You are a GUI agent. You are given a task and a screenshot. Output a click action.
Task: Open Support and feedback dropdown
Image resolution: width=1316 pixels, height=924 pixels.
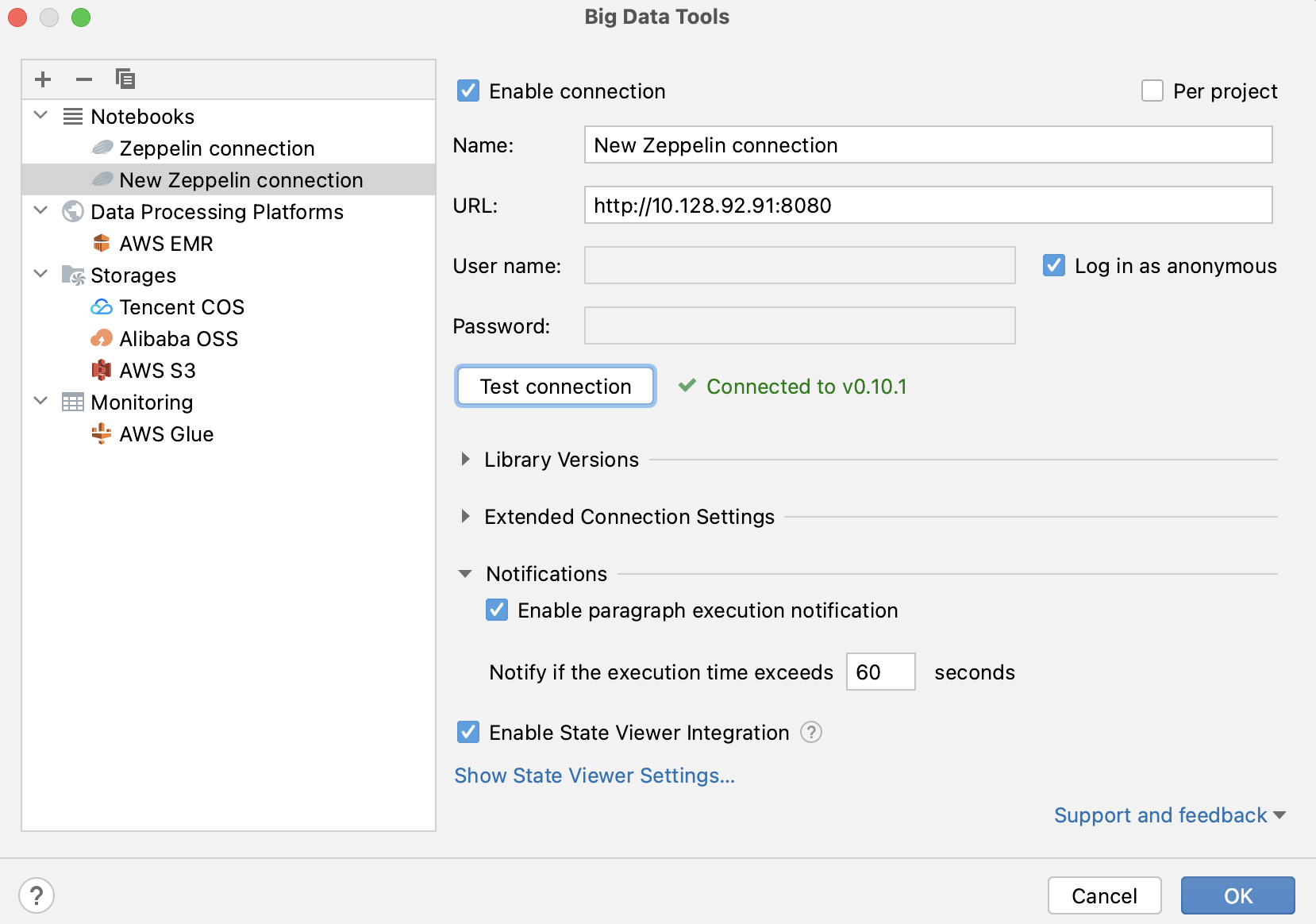(1170, 815)
